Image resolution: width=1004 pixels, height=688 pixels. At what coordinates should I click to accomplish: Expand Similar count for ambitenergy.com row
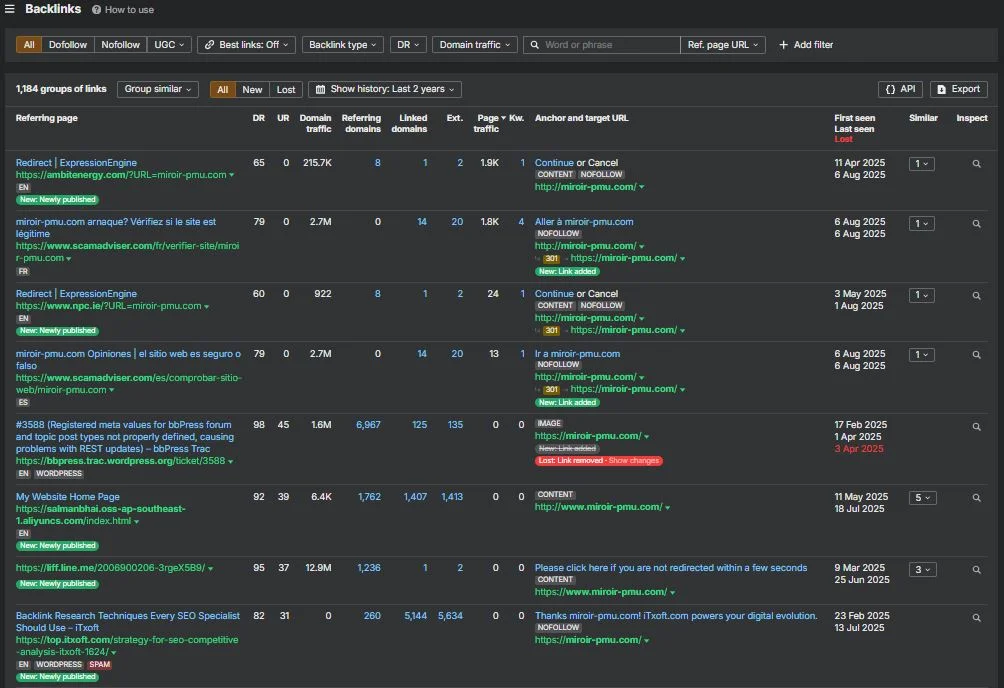point(921,164)
